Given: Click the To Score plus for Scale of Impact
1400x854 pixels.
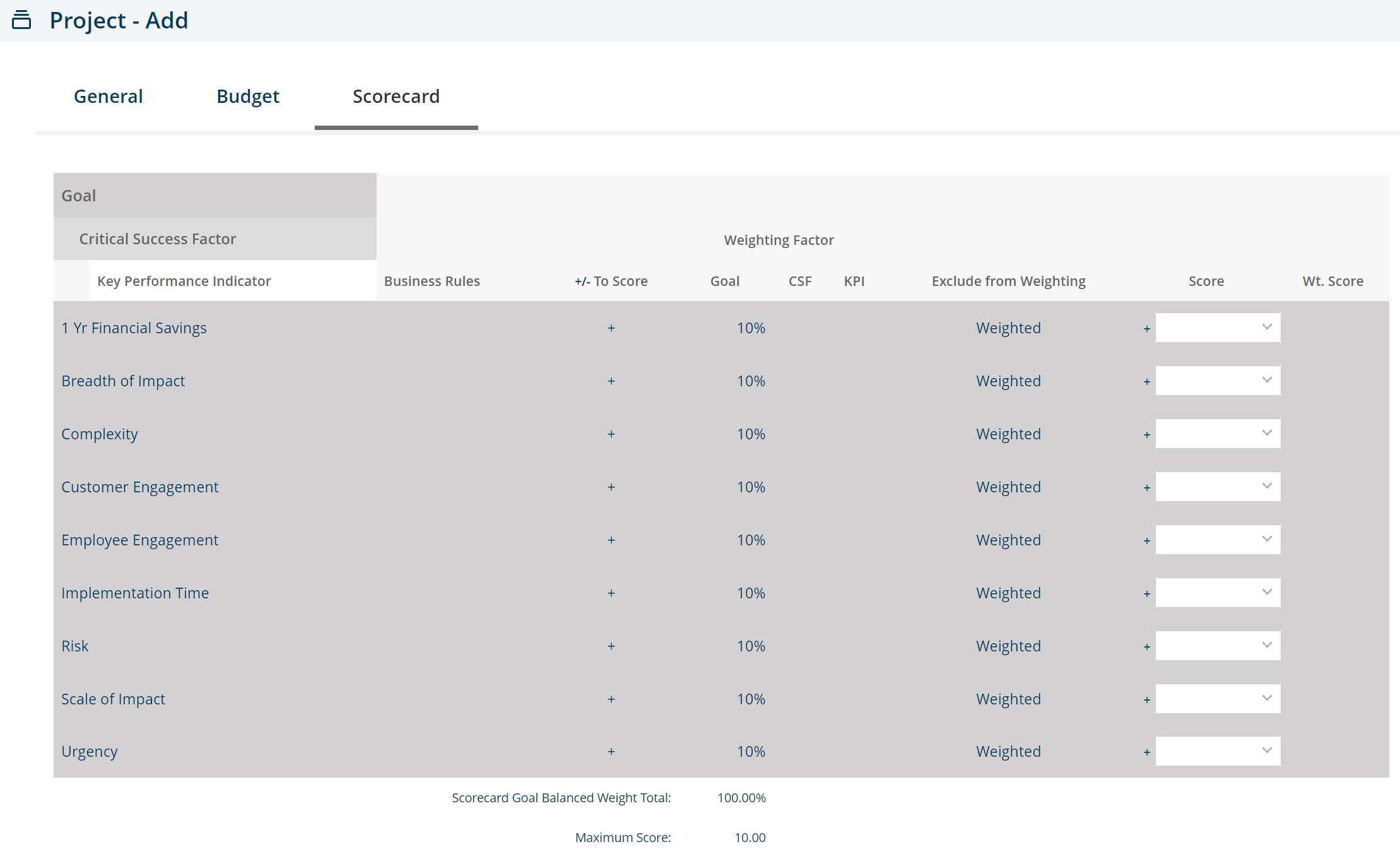Looking at the screenshot, I should pyautogui.click(x=611, y=699).
